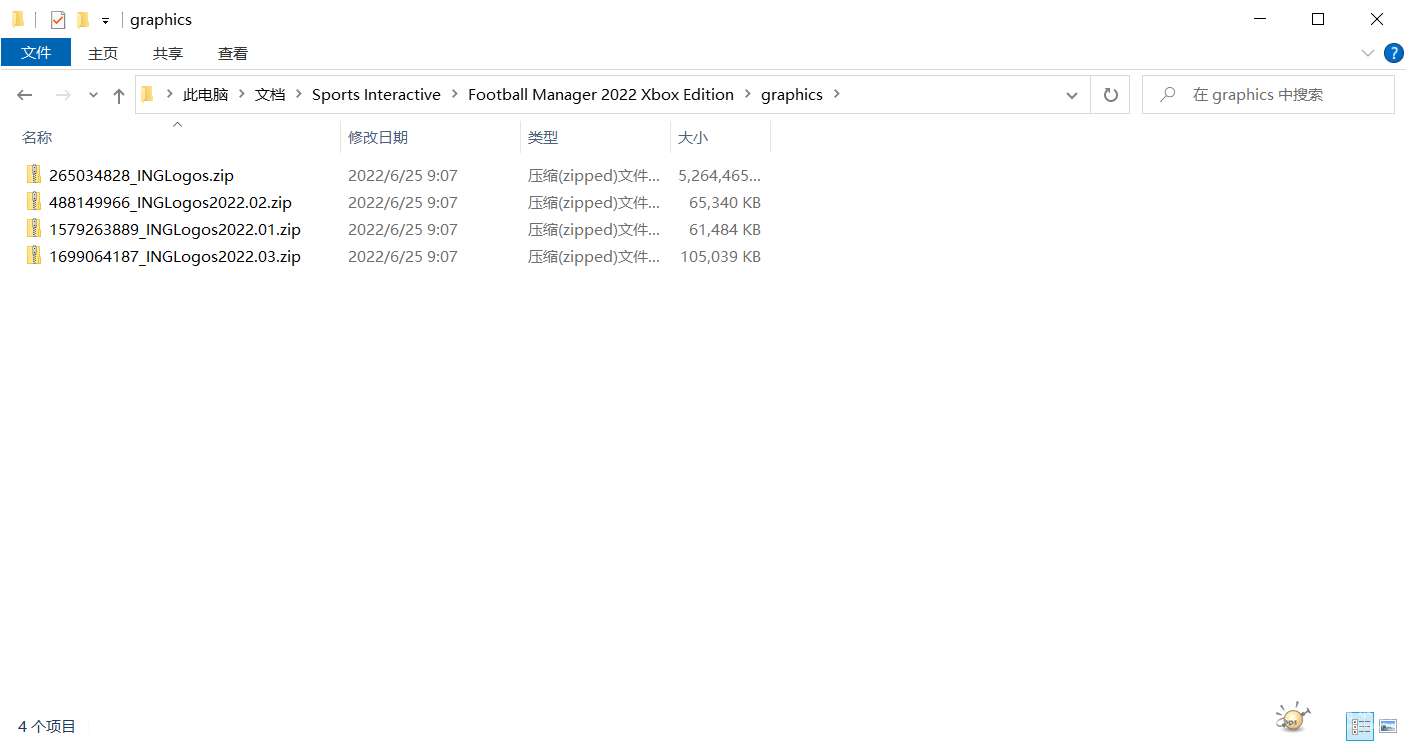Image resolution: width=1406 pixels, height=741 pixels.
Task: Click the Properties quick access icon
Action: pos(58,19)
